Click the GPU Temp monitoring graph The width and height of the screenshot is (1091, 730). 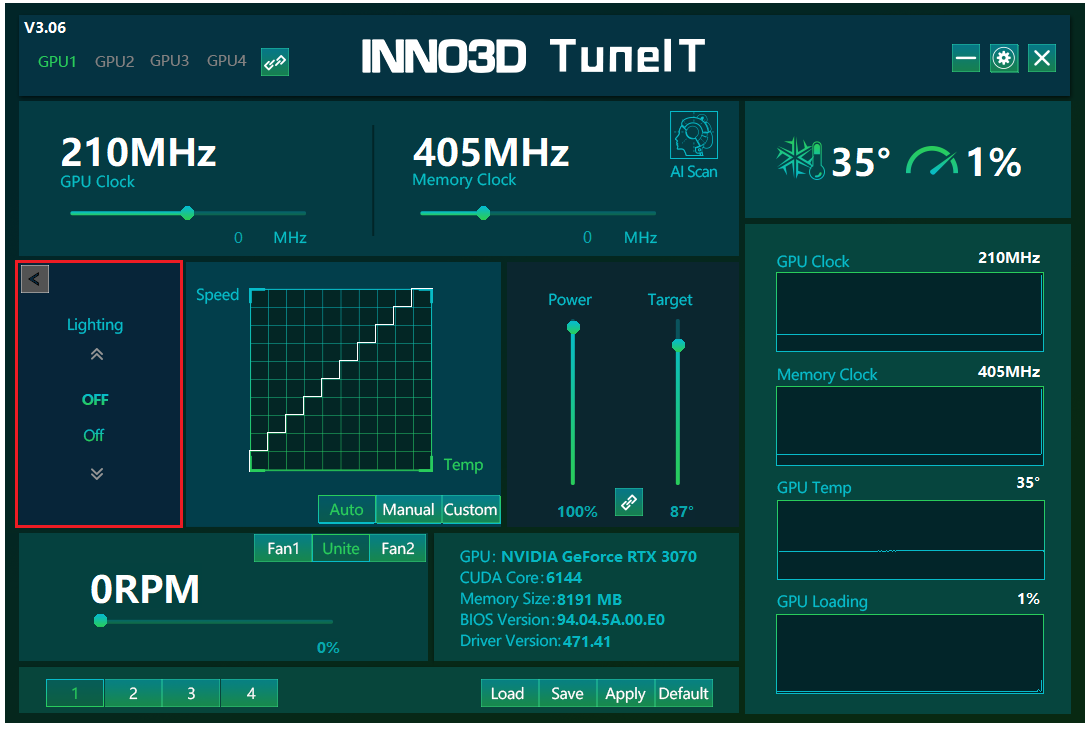pos(910,540)
